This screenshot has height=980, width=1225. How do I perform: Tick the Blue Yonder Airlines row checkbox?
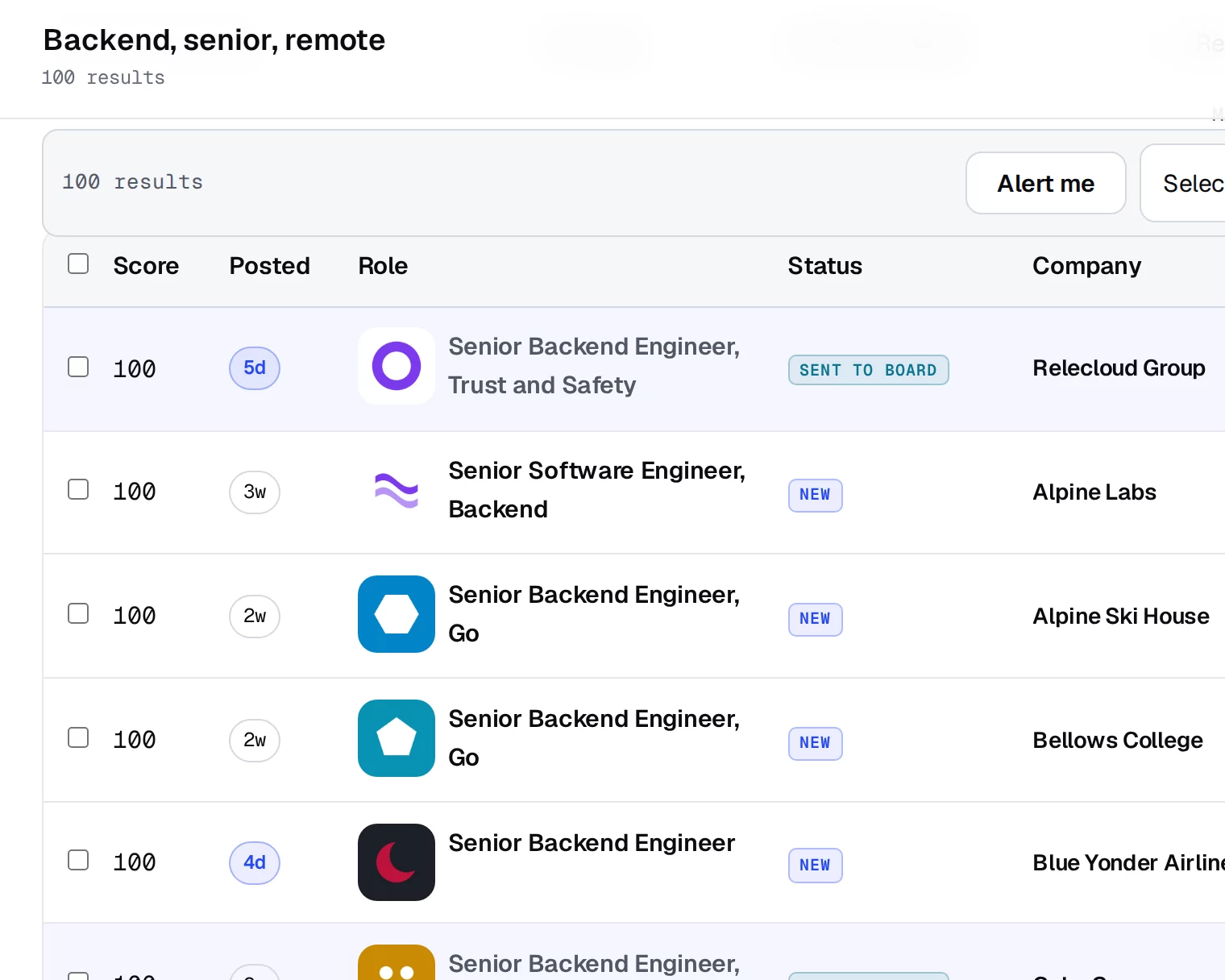point(78,860)
